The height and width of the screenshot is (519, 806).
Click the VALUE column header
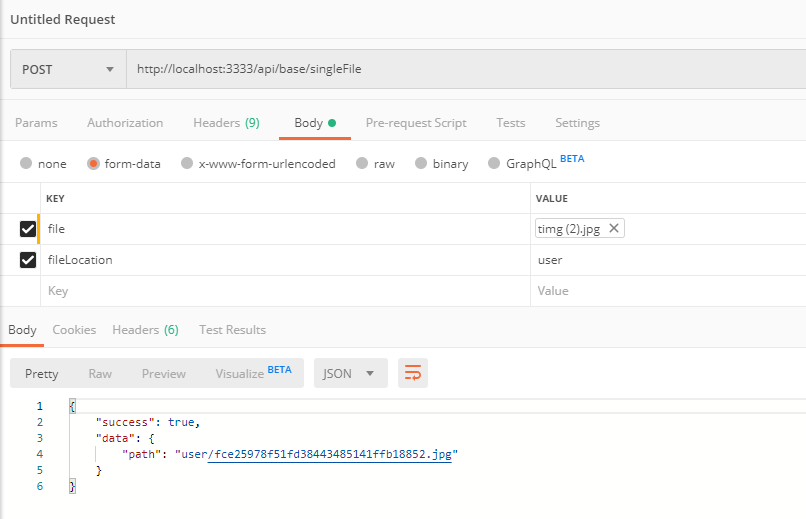[552, 198]
